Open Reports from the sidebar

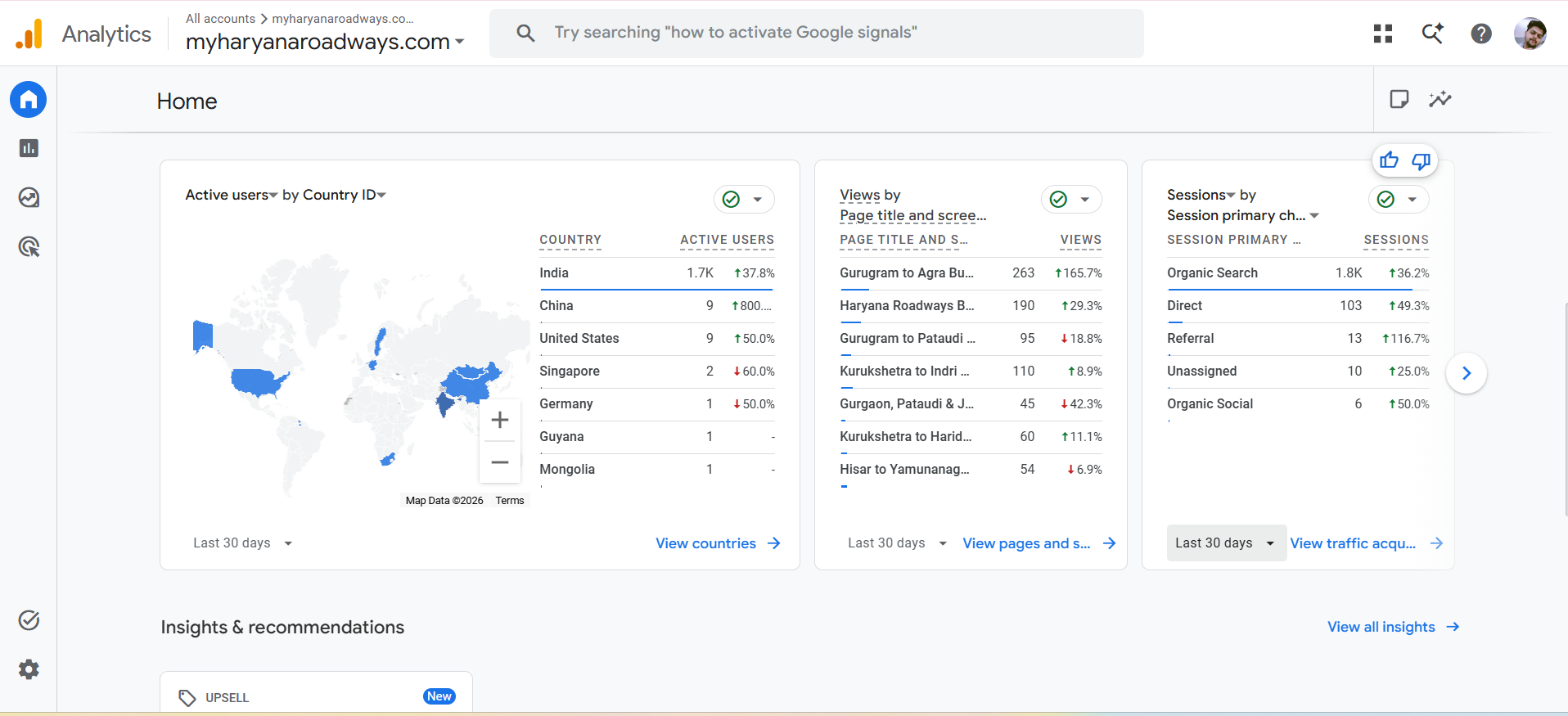pyautogui.click(x=29, y=148)
